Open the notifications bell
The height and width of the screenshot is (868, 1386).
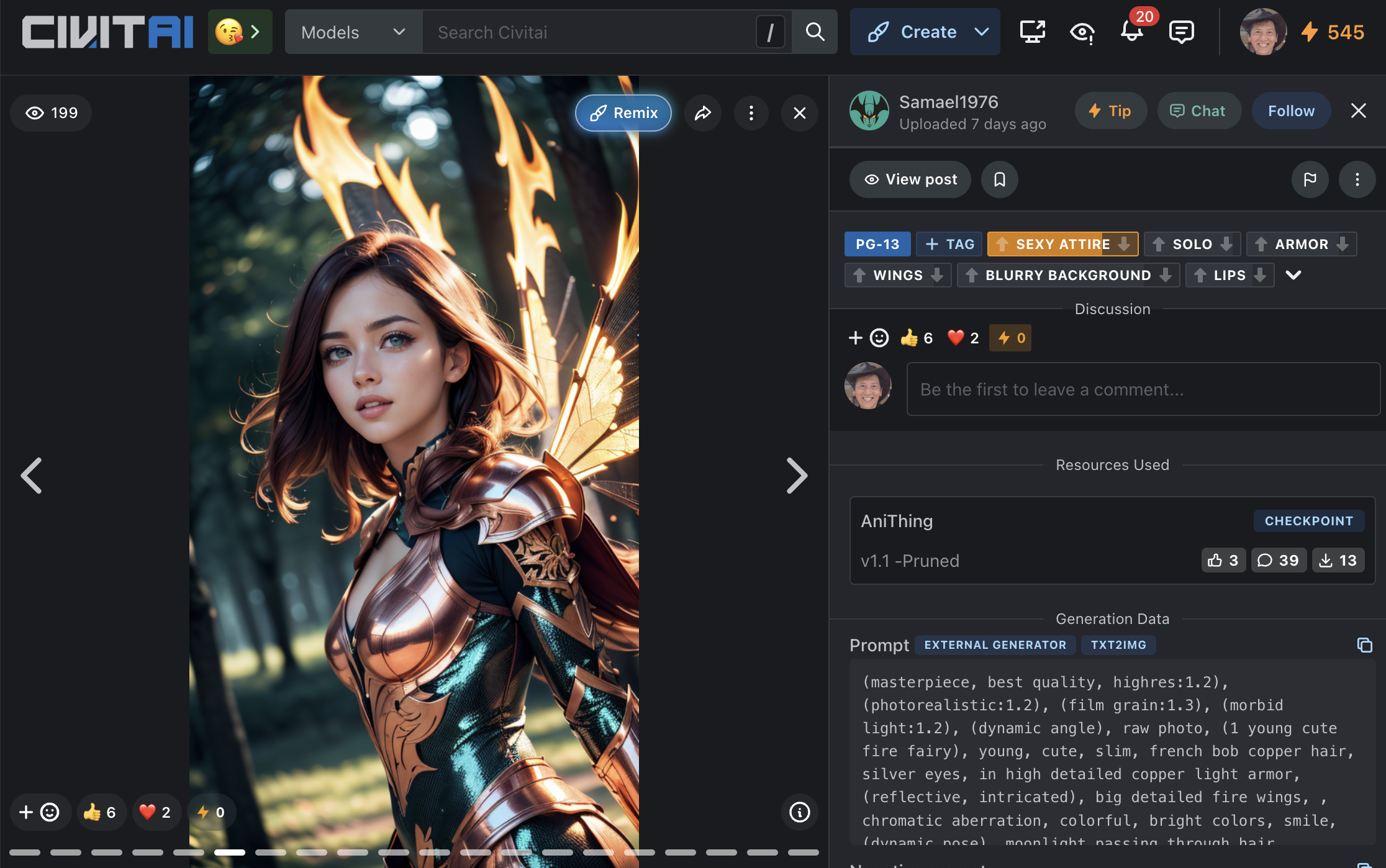tap(1131, 32)
